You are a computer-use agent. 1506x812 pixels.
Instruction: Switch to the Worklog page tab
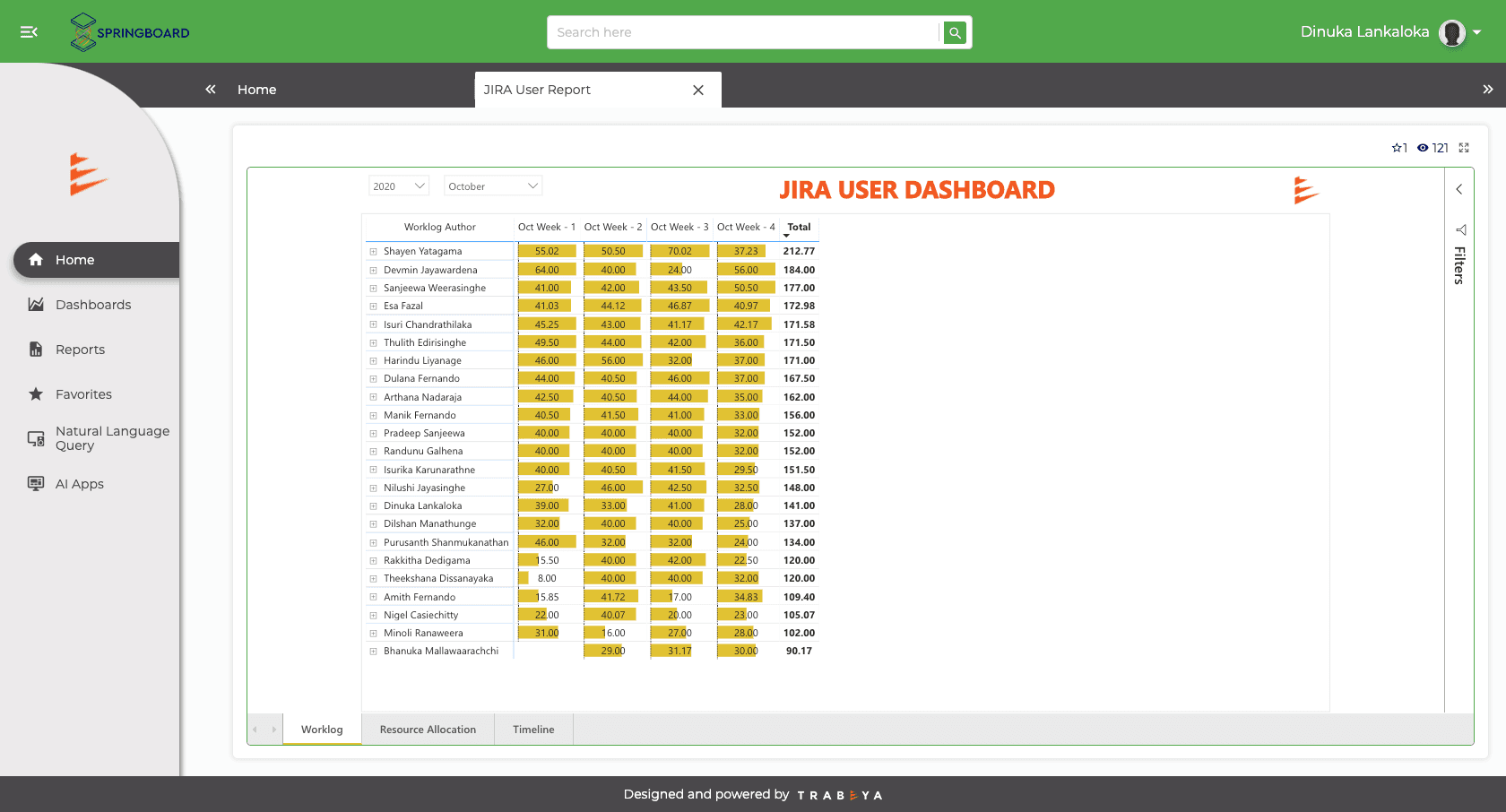coord(322,730)
